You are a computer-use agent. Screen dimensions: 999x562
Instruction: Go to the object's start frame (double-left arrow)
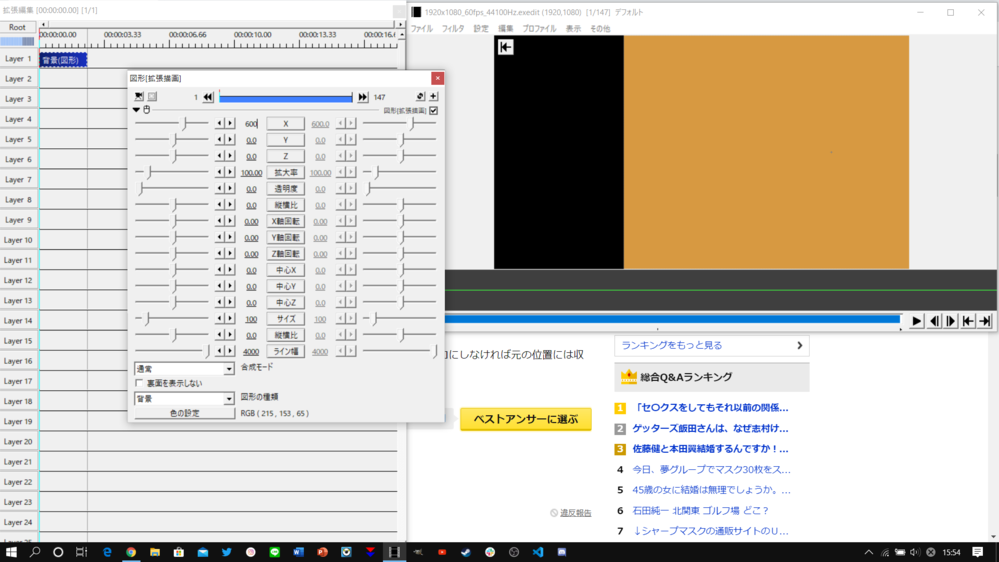coord(208,97)
